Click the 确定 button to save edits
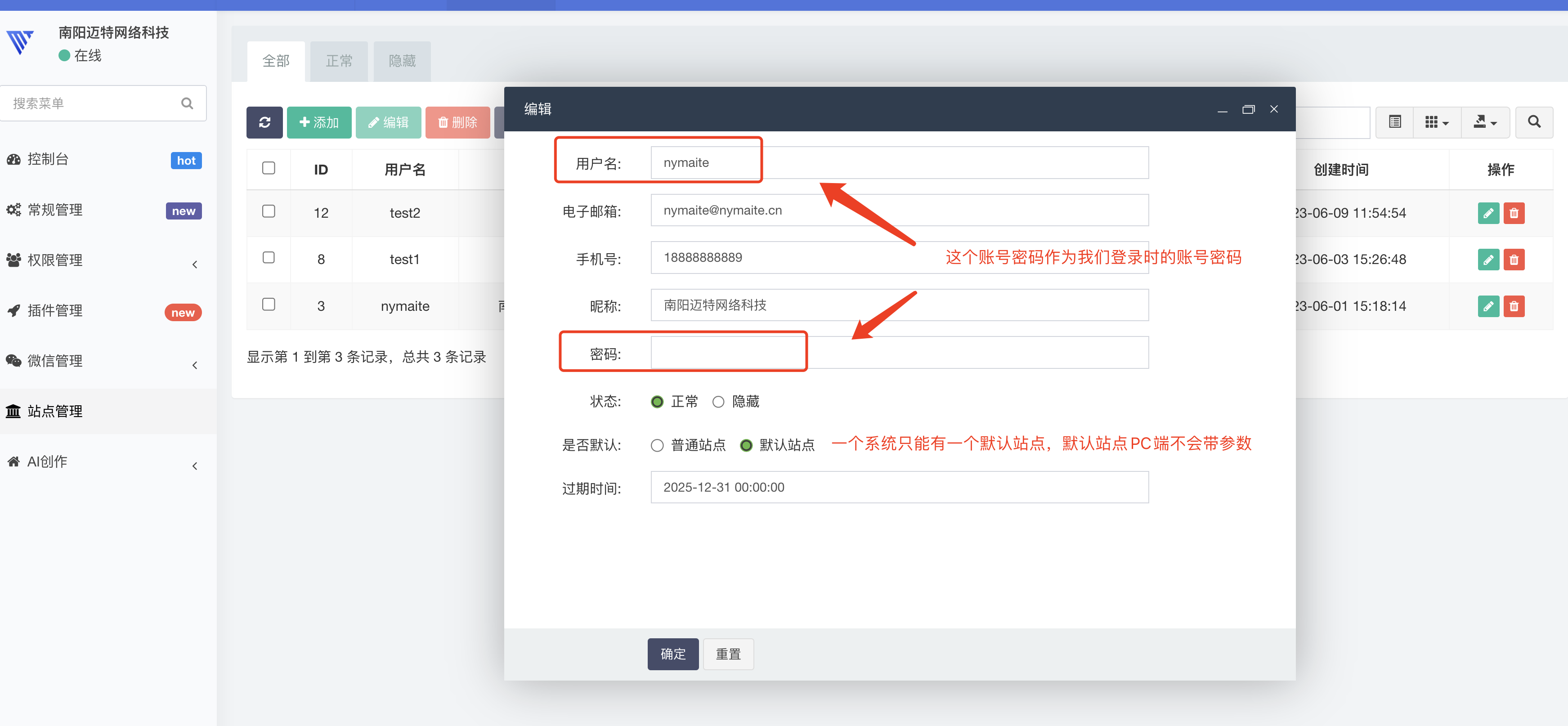 [672, 654]
